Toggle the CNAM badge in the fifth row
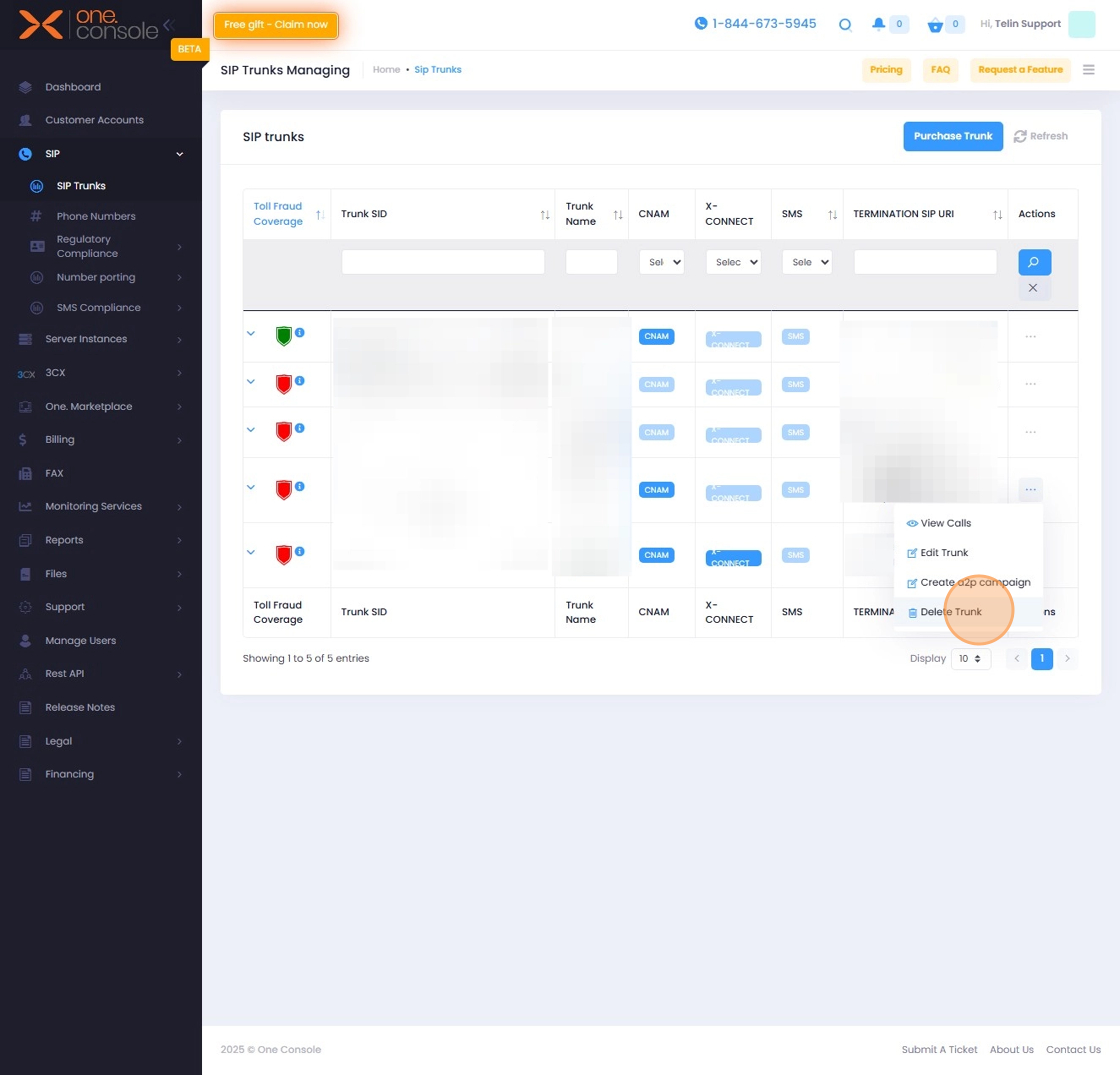1120x1075 pixels. (656, 555)
